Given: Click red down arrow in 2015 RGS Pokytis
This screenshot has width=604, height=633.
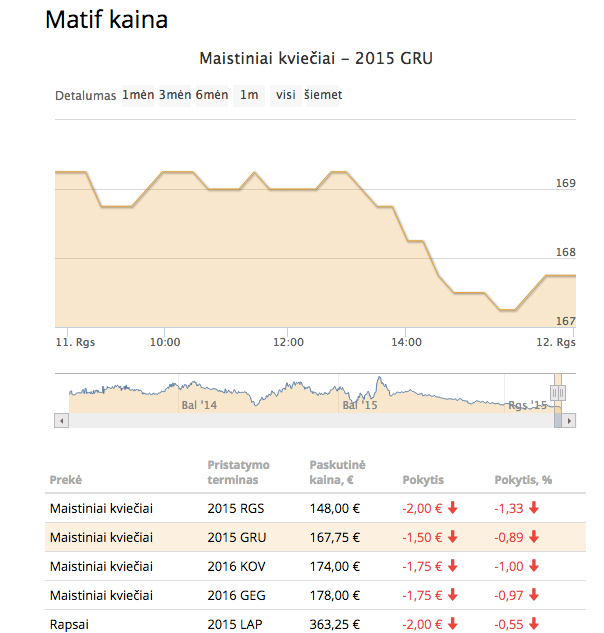Looking at the screenshot, I should (x=453, y=508).
